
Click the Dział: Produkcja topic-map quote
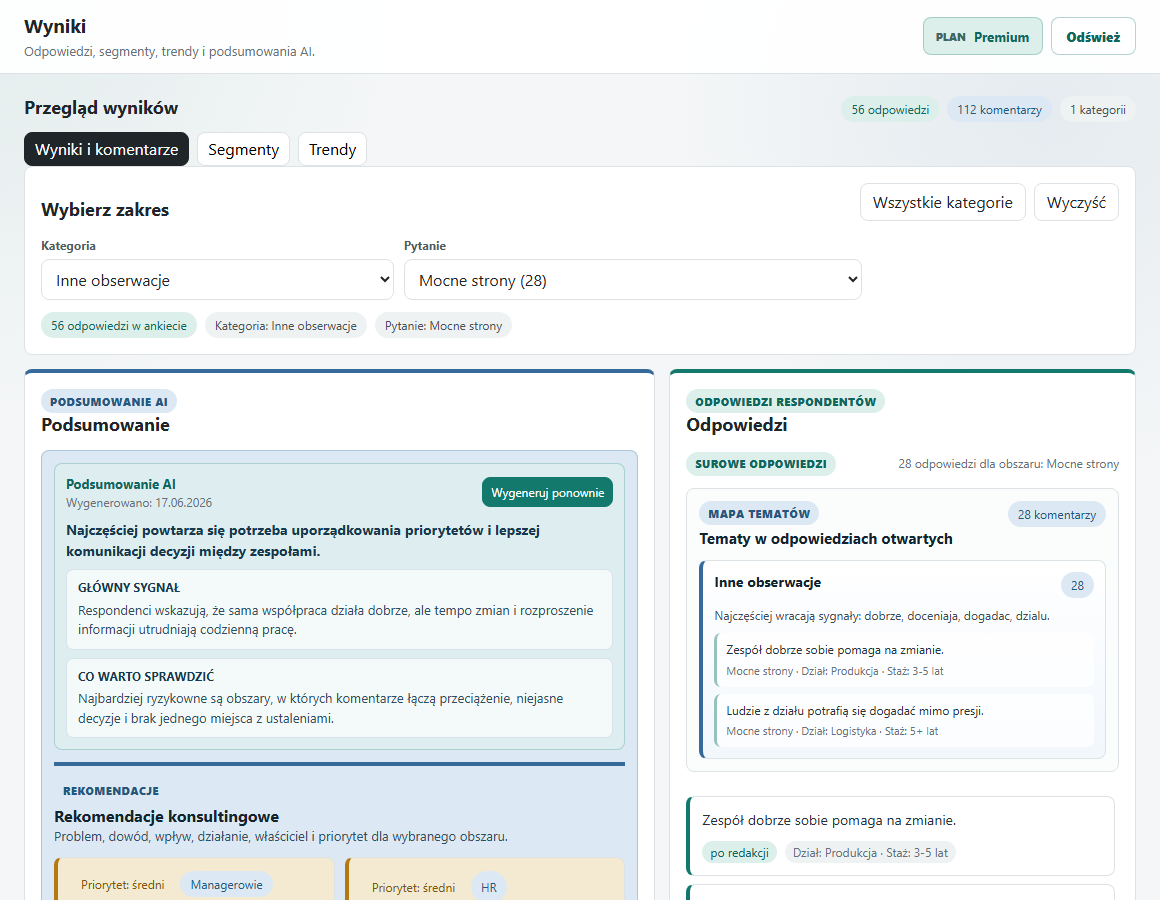[903, 660]
